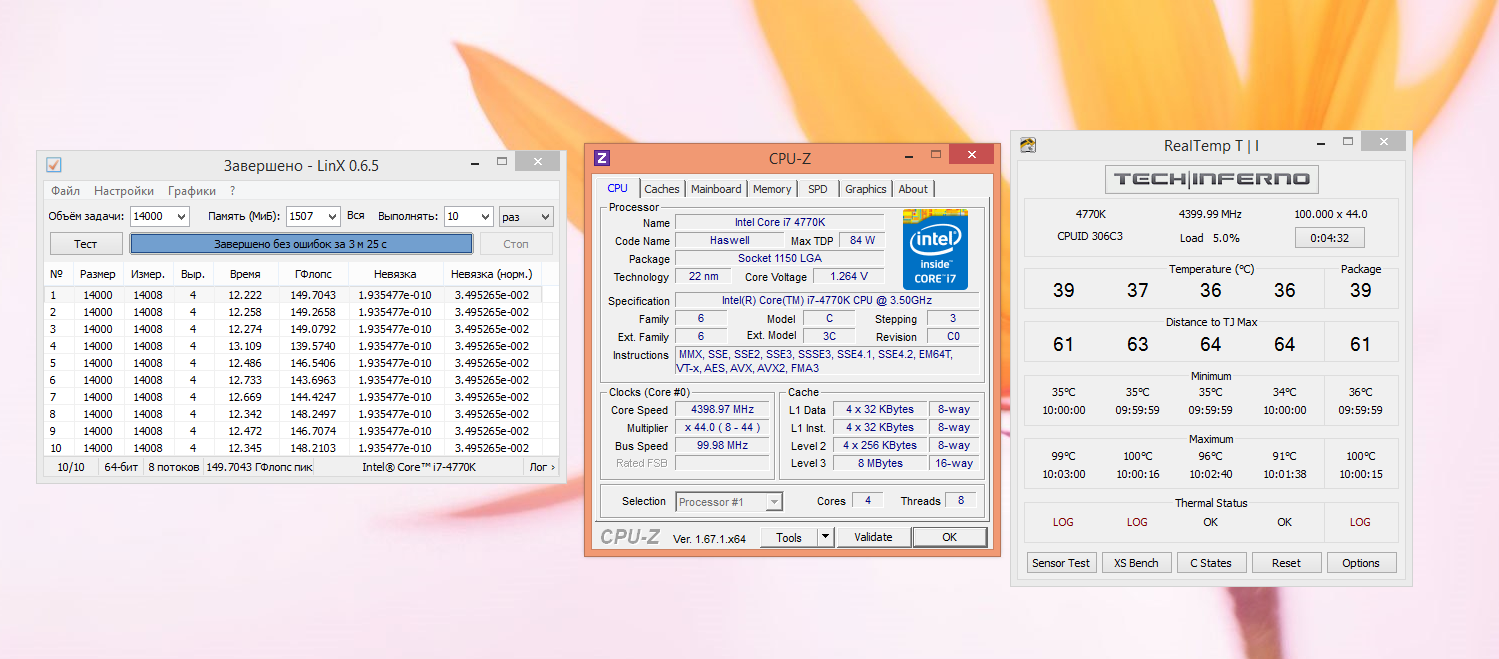Click the Package temperature value 39
This screenshot has width=1499, height=659.
pyautogui.click(x=1360, y=290)
